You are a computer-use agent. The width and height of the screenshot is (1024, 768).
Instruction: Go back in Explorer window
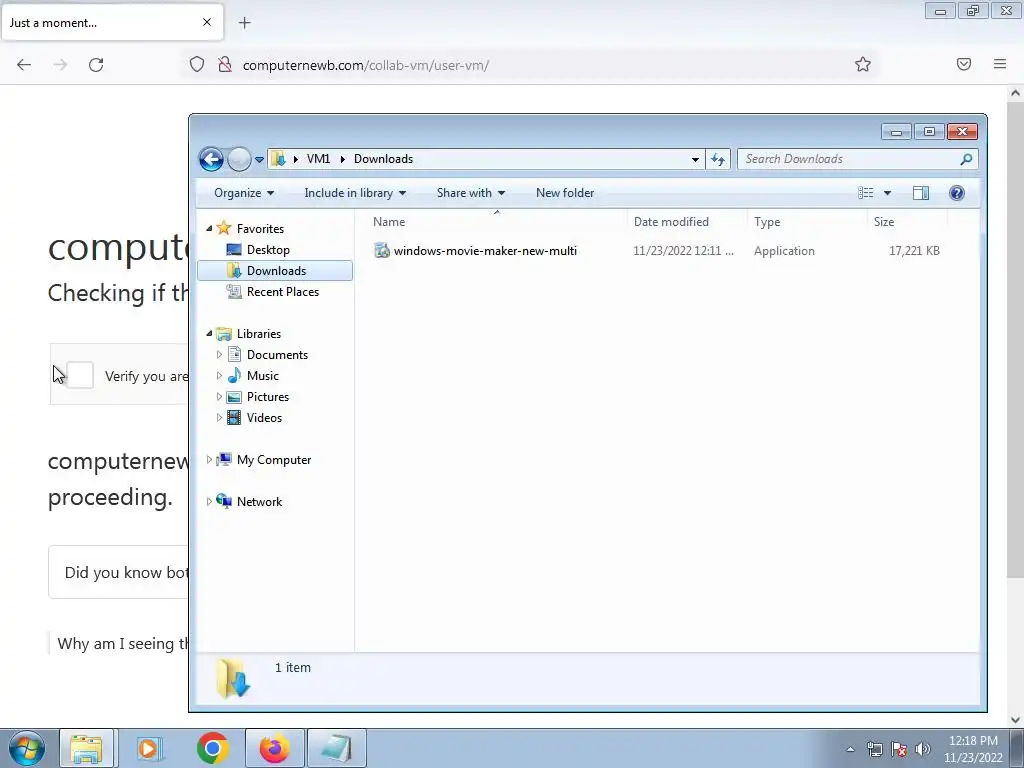(211, 159)
